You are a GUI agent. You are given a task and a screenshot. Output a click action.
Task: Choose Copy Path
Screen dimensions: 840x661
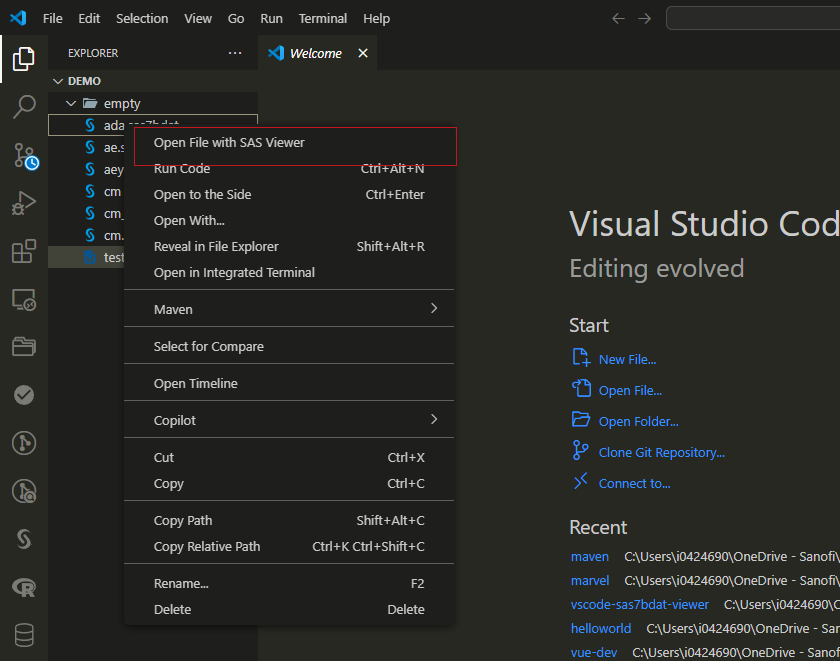289,520
